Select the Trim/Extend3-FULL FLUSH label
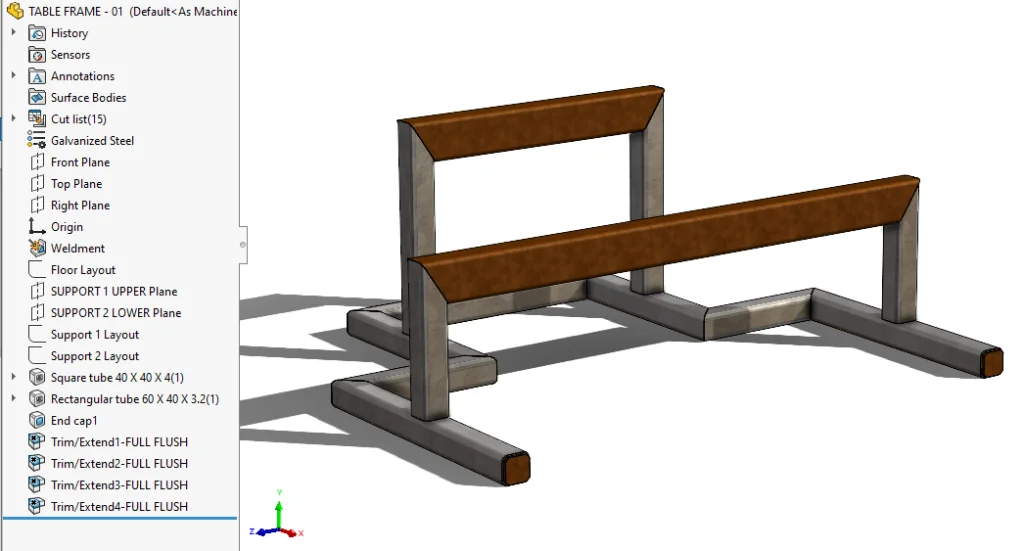The image size is (1024, 551). (x=120, y=485)
